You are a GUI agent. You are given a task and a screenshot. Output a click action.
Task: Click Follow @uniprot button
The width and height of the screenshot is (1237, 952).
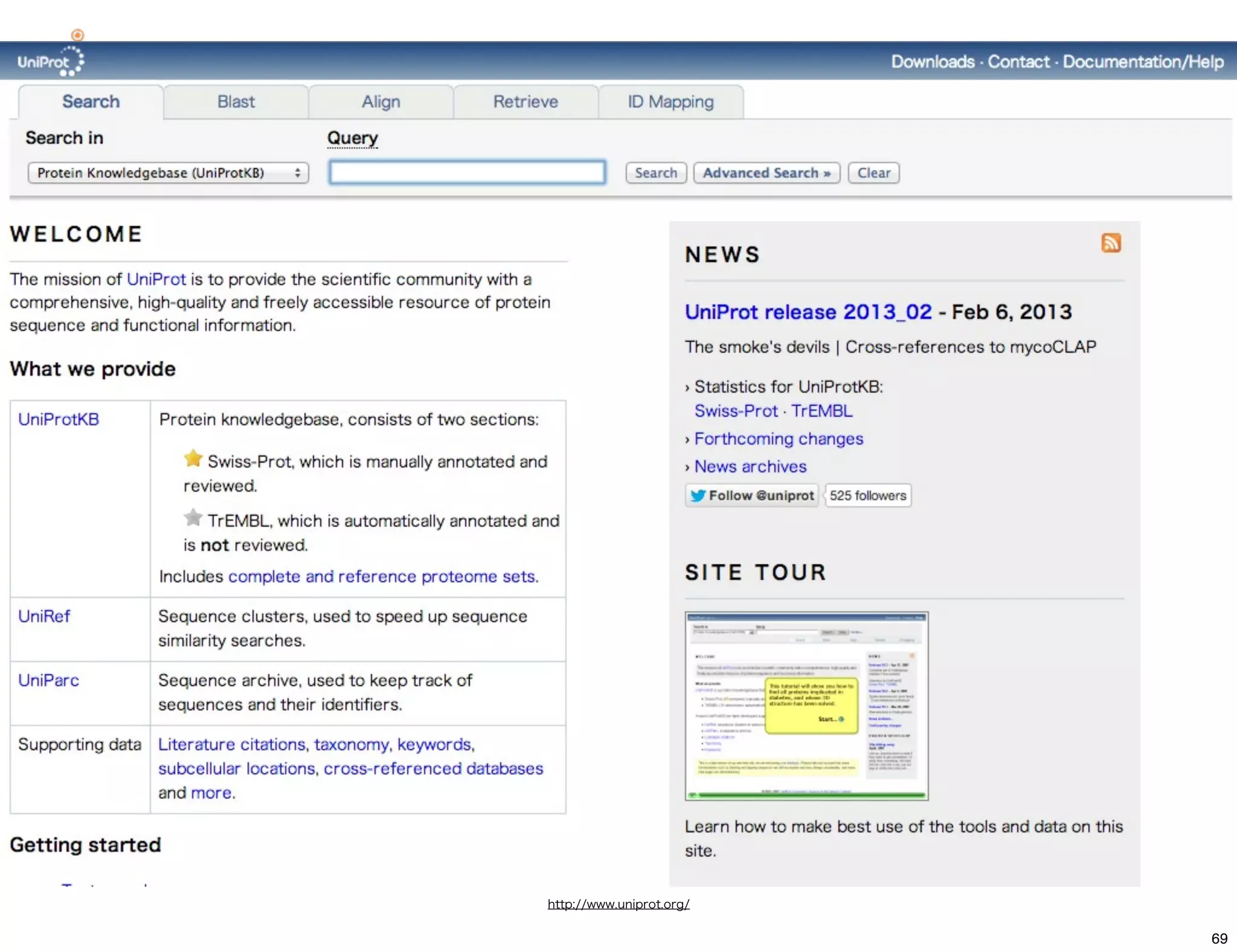[x=751, y=495]
